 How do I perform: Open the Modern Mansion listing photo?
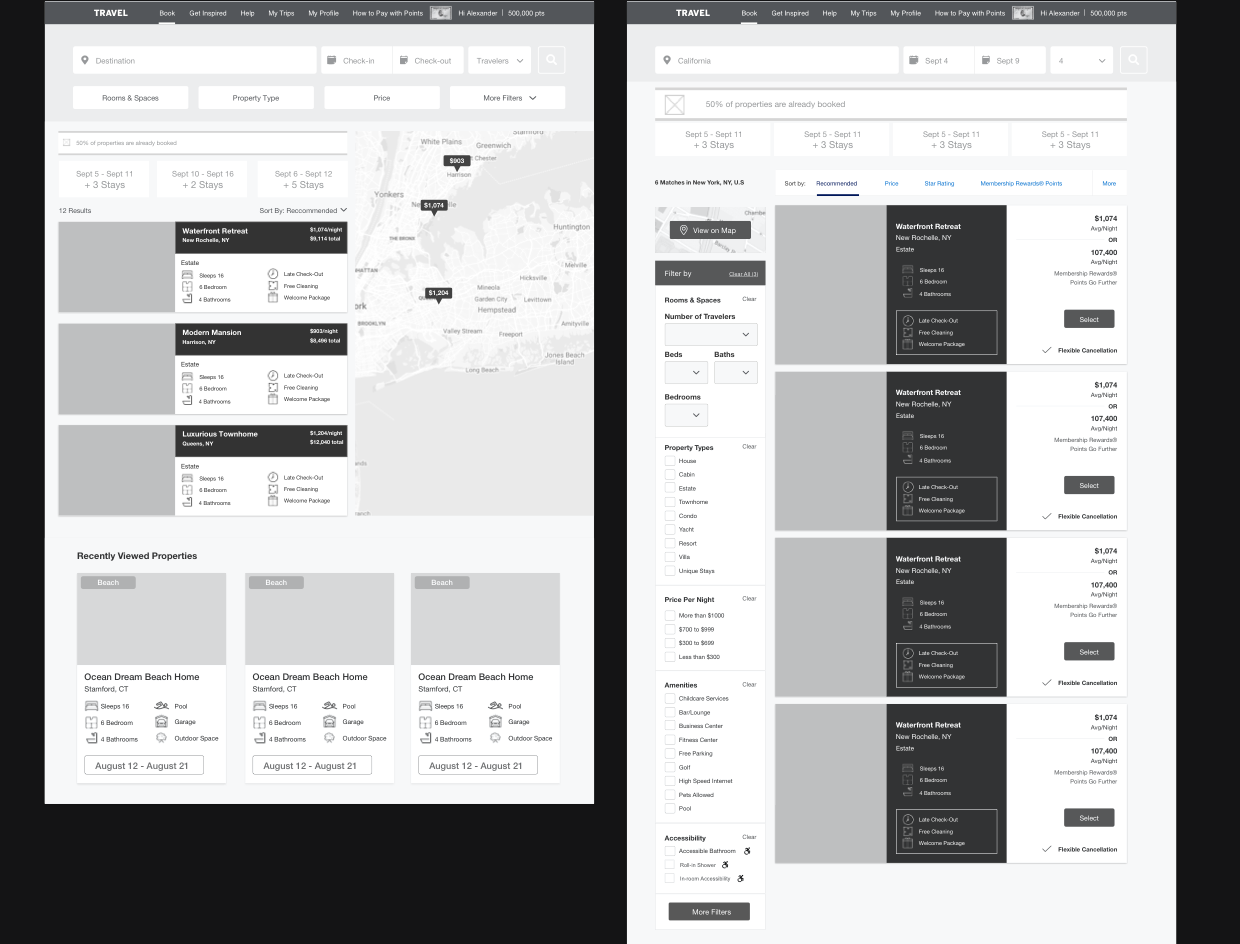click(117, 369)
